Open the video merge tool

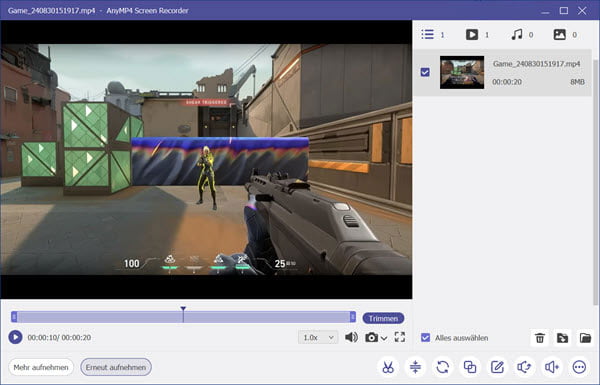point(470,367)
